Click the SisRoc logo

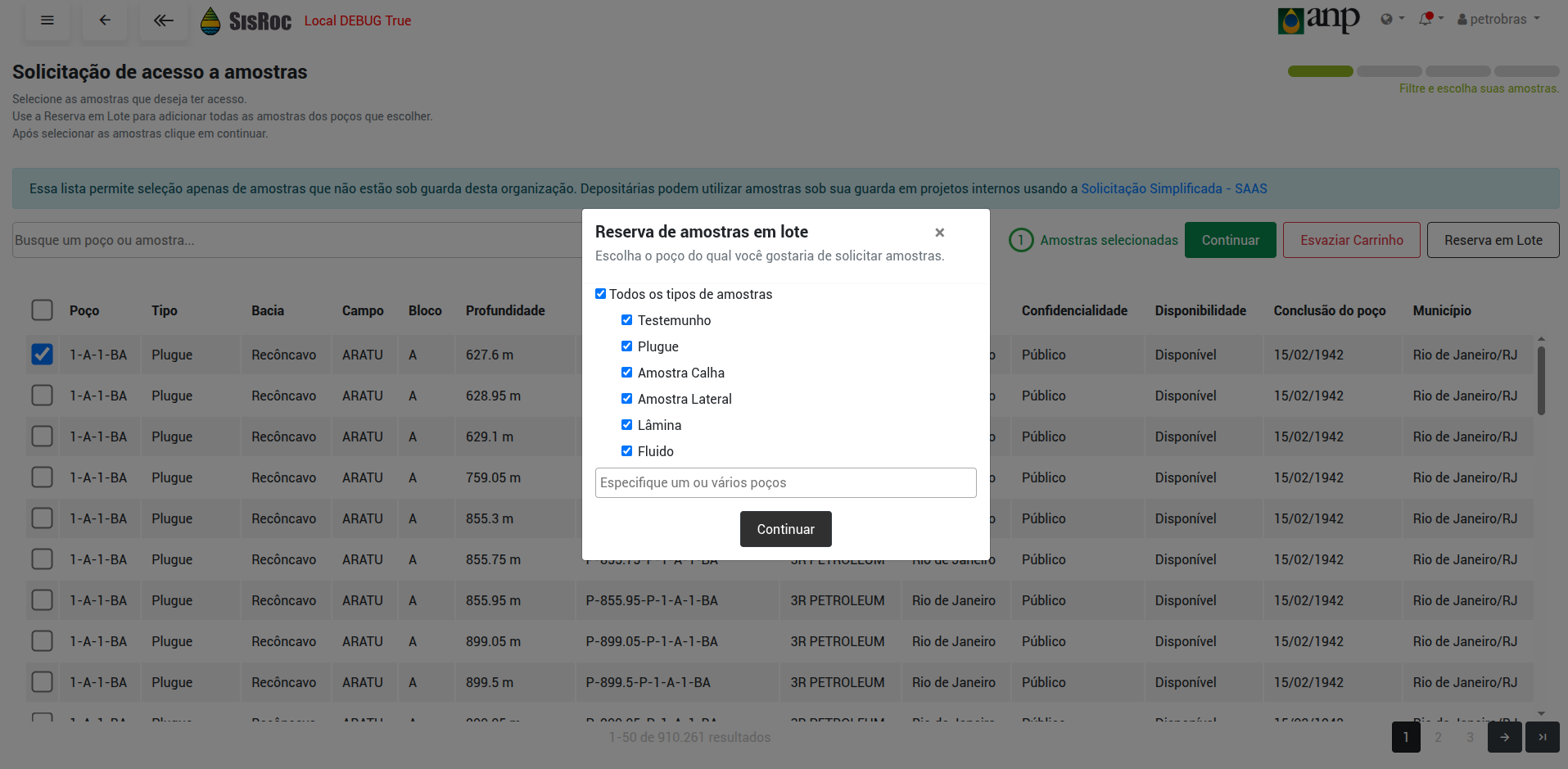[246, 21]
